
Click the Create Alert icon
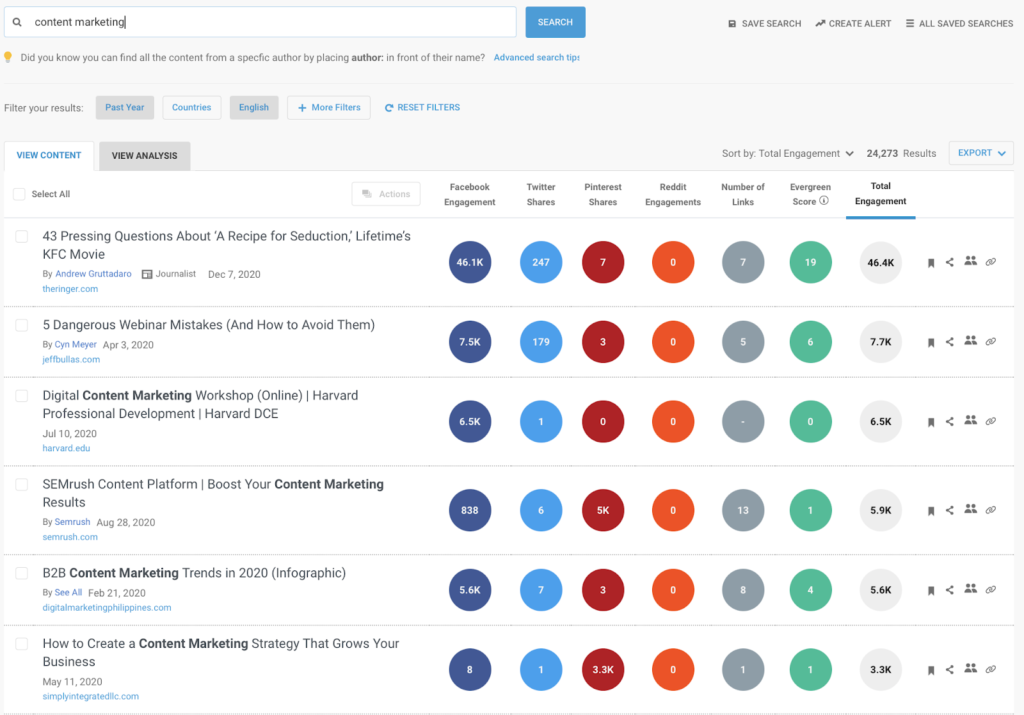click(x=822, y=22)
